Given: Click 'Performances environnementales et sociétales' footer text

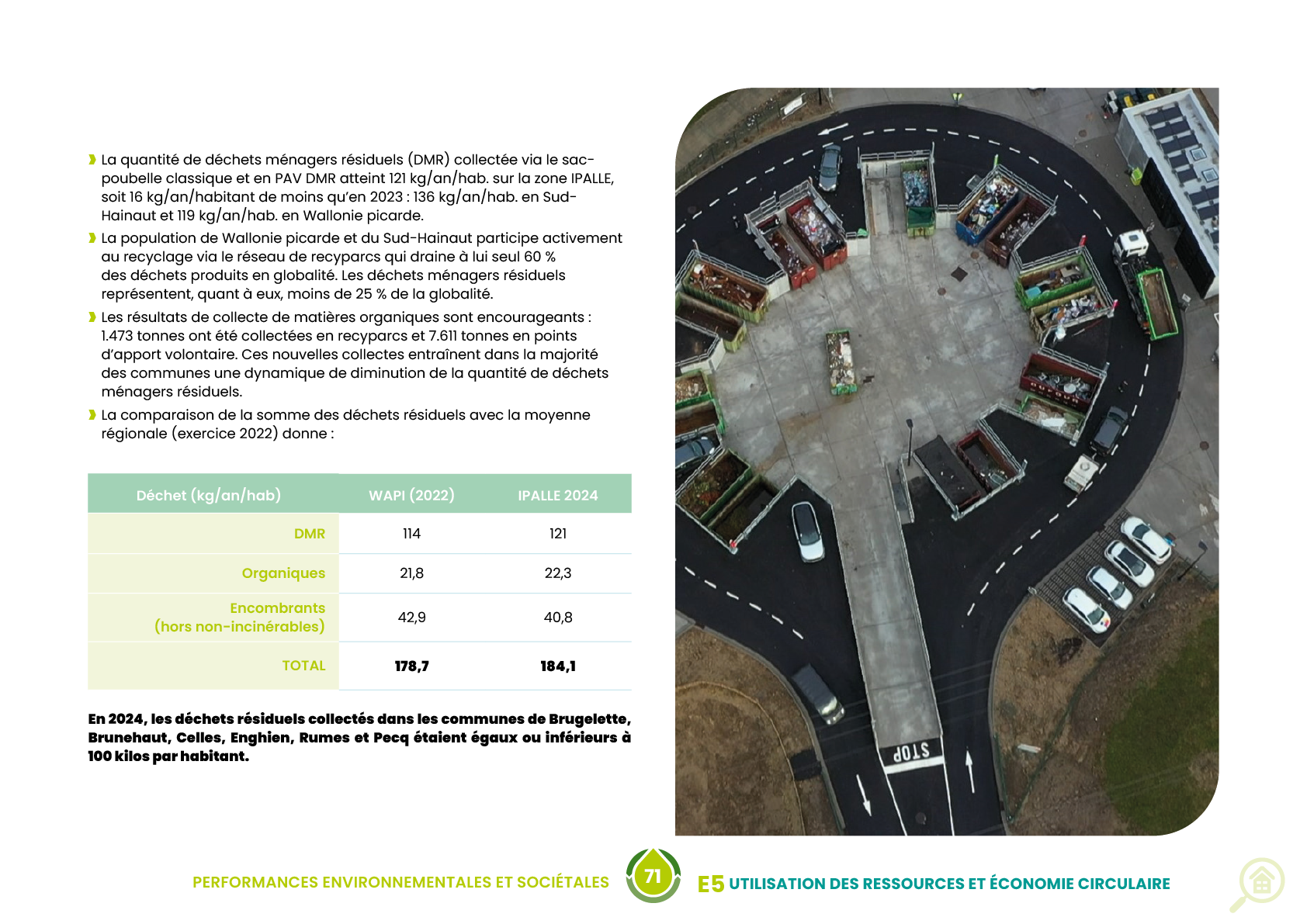Looking at the screenshot, I should pyautogui.click(x=400, y=882).
